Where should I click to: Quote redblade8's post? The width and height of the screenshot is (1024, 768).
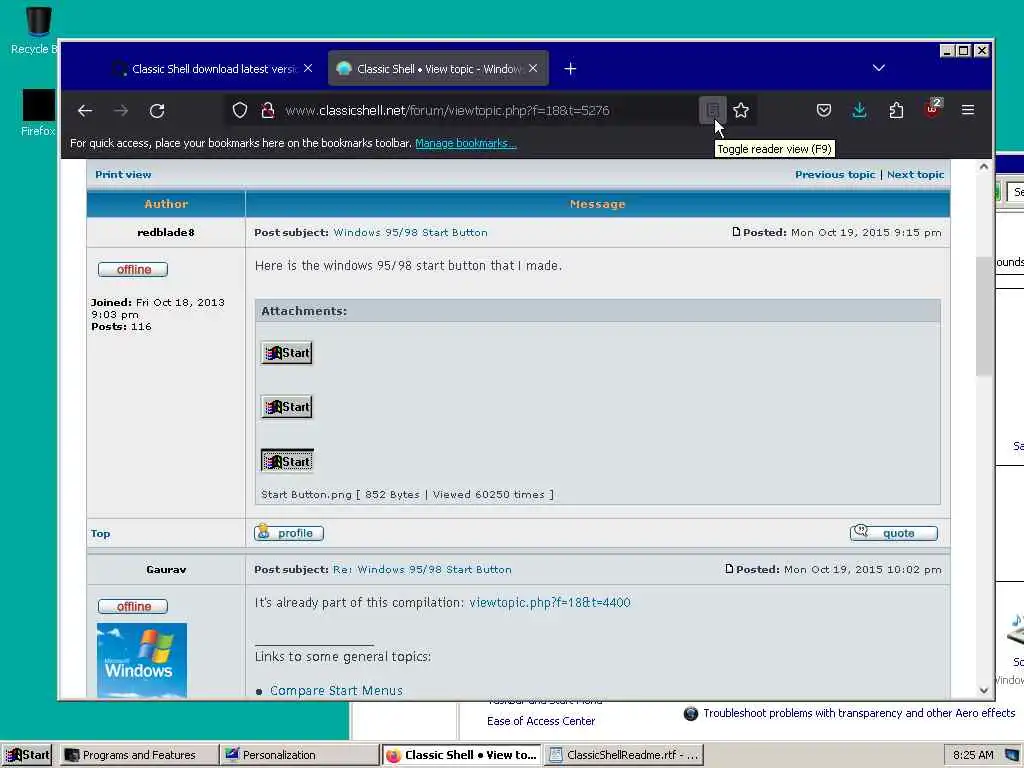click(893, 533)
